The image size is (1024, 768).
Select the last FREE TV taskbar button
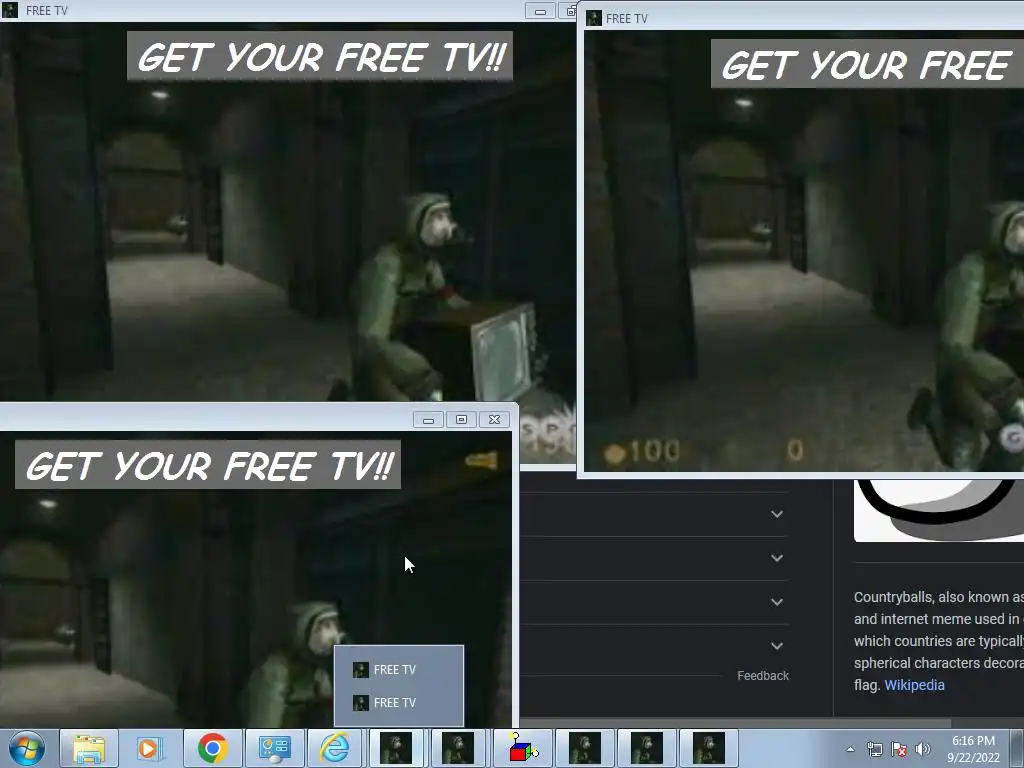[x=709, y=748]
